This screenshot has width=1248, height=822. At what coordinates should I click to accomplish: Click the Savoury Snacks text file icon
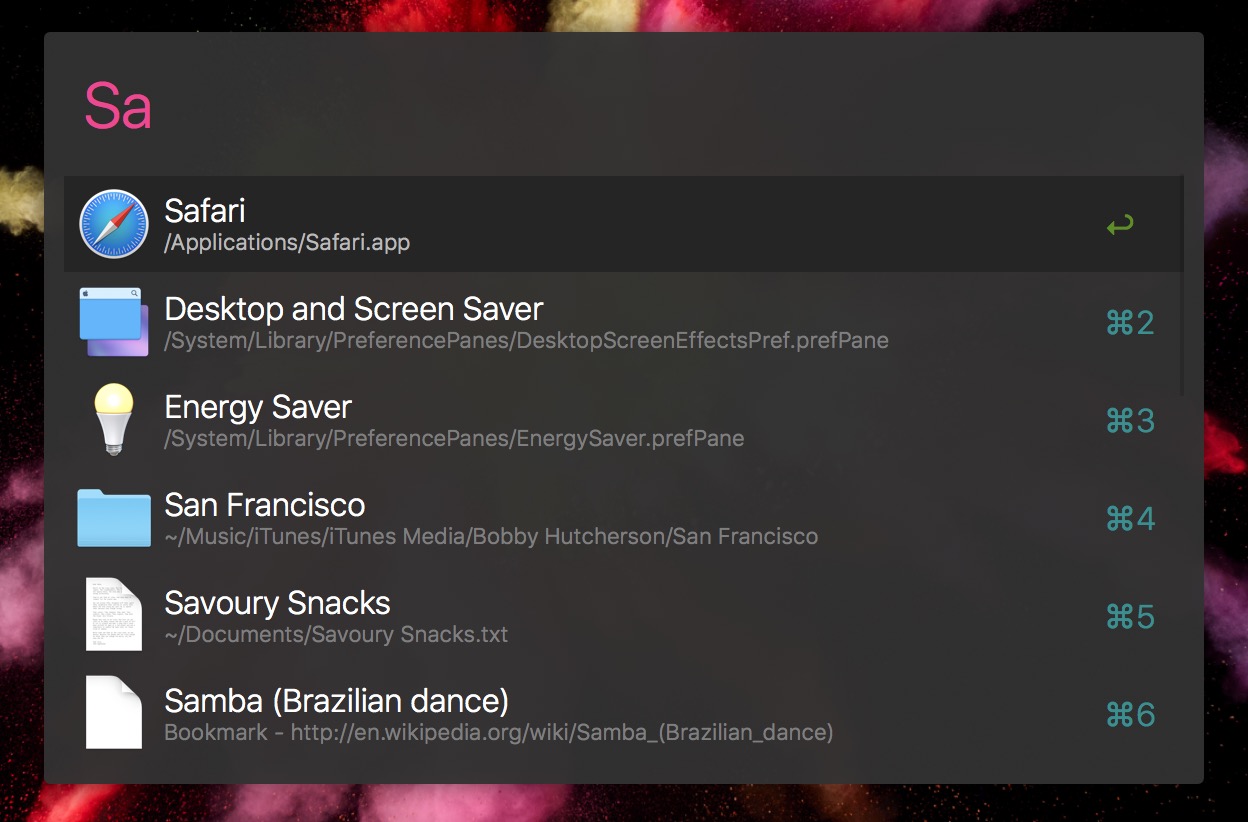(x=114, y=615)
